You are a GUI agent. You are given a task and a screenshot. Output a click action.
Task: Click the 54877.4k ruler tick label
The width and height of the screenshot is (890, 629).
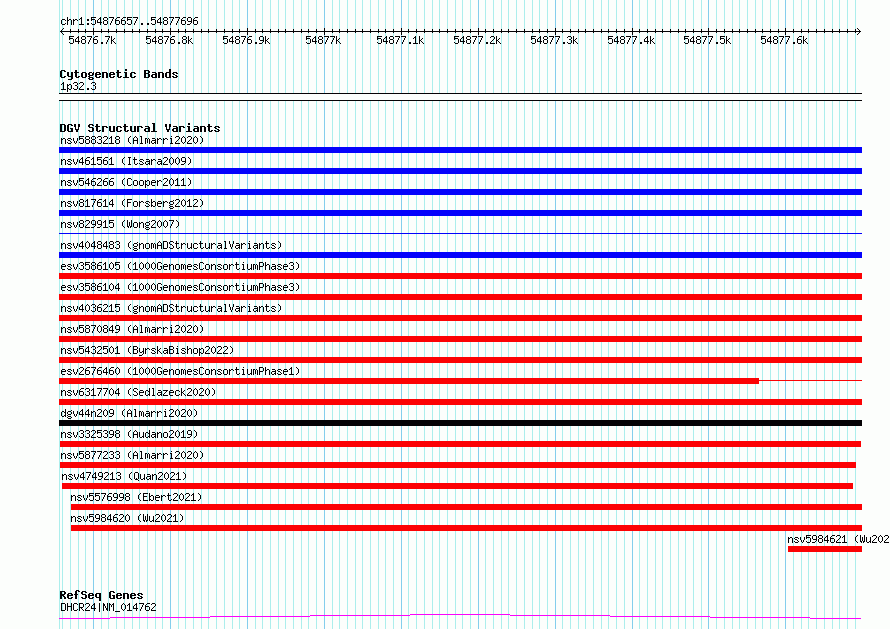pyautogui.click(x=631, y=40)
